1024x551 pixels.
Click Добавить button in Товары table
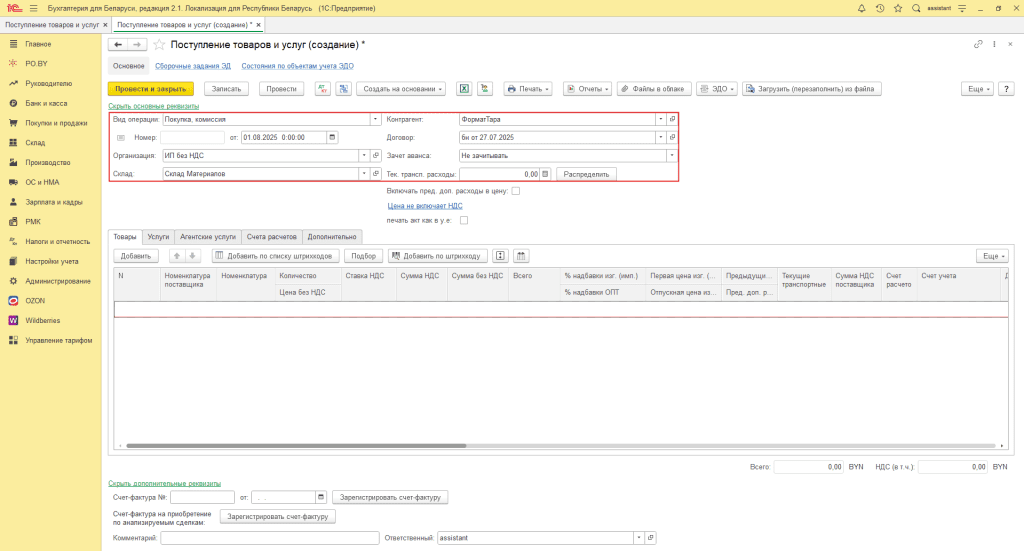pyautogui.click(x=136, y=256)
